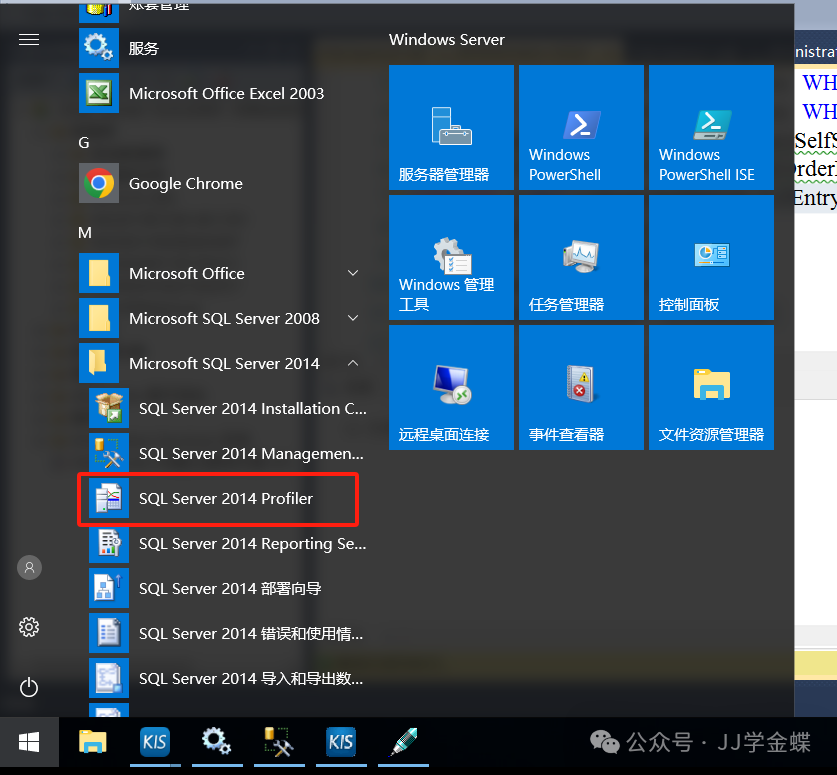Open File Explorer from the taskbar
Screen dimensions: 837x775
(x=93, y=742)
